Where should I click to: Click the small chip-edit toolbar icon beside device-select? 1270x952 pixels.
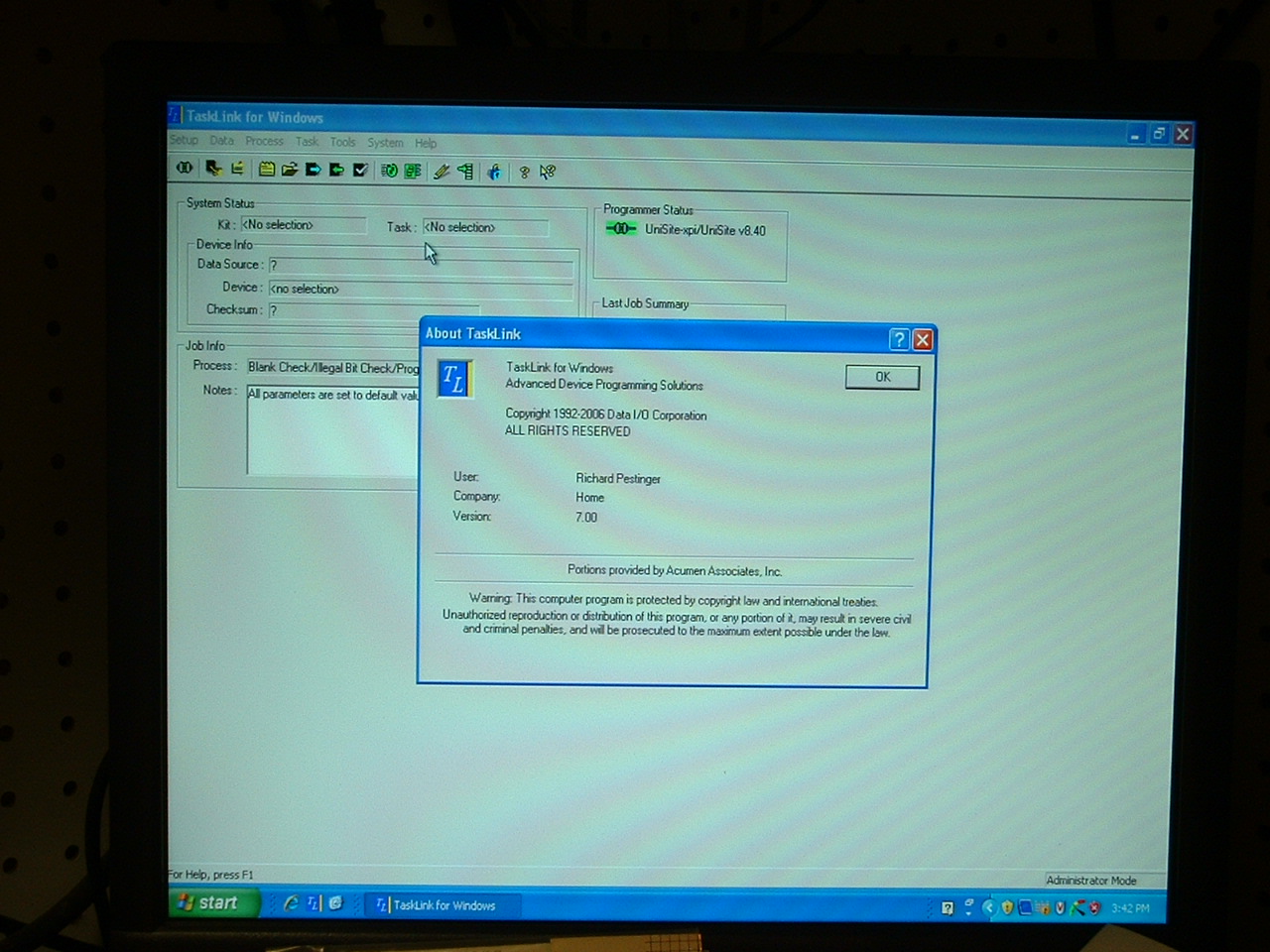click(x=238, y=169)
